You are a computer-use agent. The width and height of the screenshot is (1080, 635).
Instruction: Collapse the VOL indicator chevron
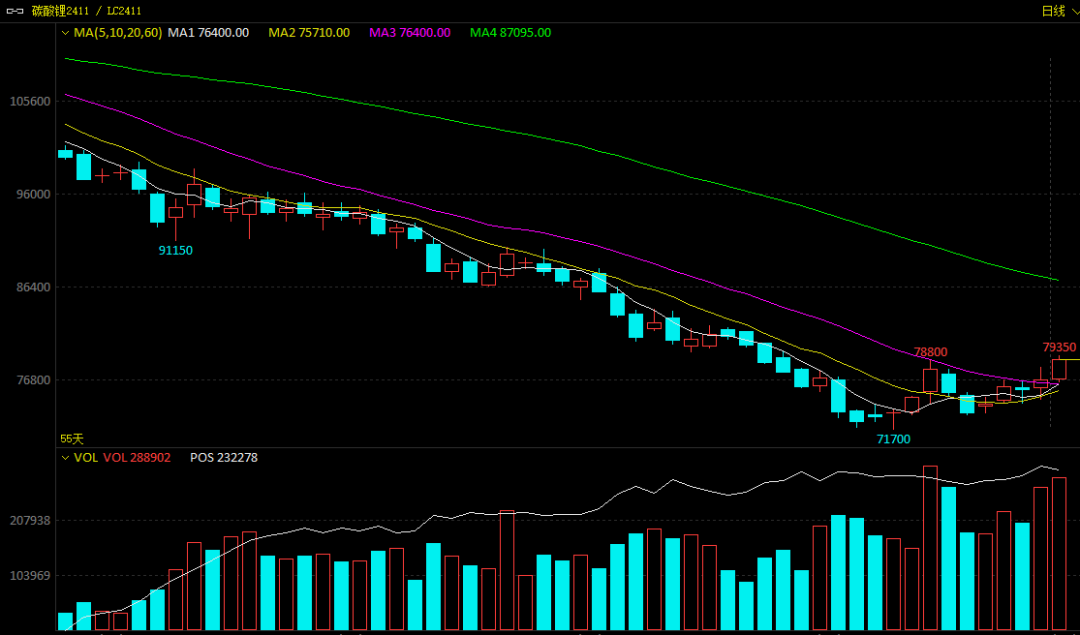65,458
